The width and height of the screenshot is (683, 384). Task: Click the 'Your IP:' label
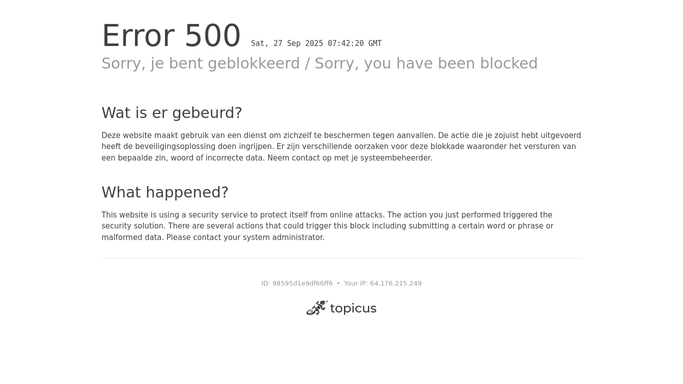pyautogui.click(x=355, y=283)
